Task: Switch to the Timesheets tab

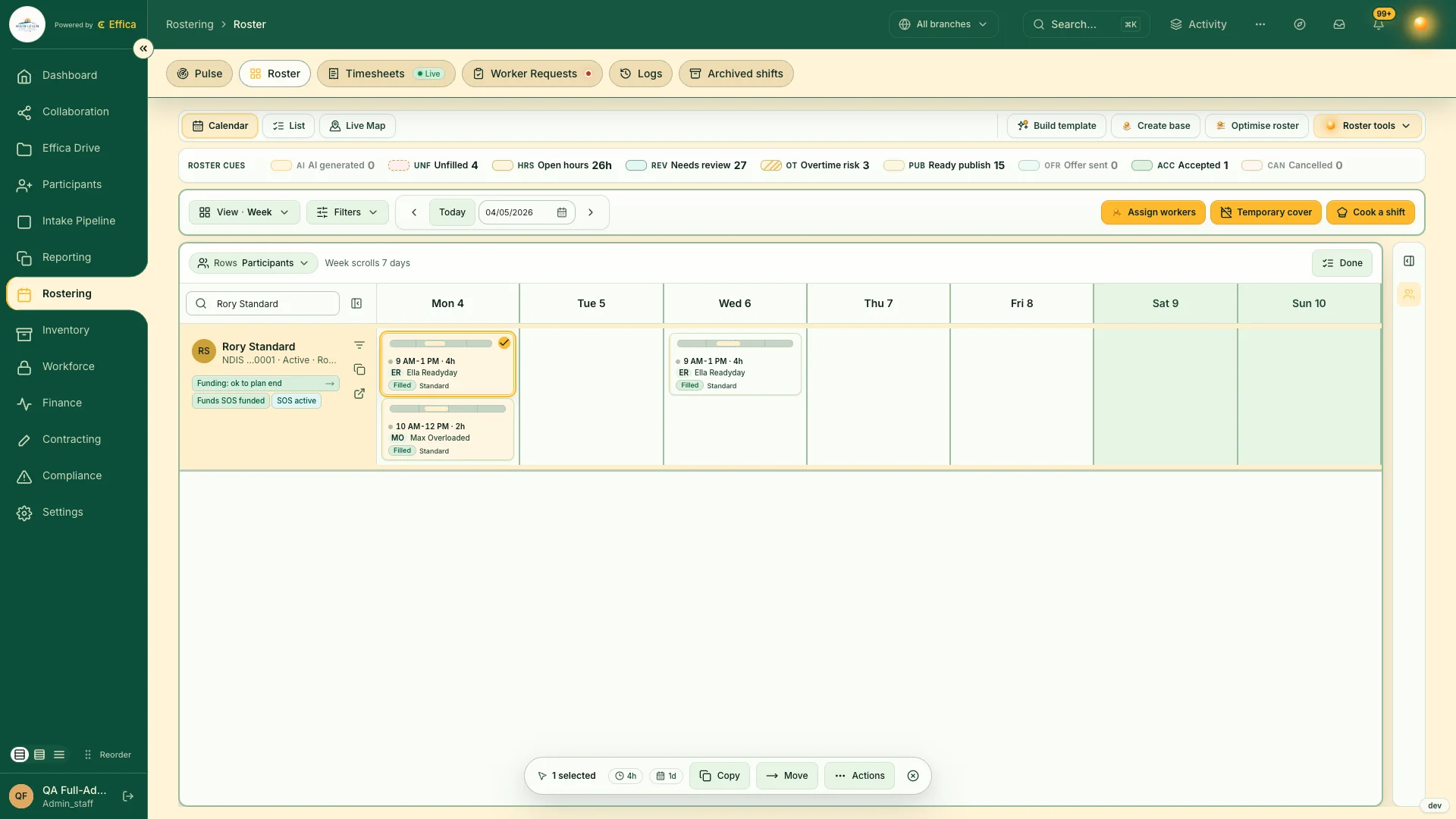Action: pyautogui.click(x=386, y=74)
